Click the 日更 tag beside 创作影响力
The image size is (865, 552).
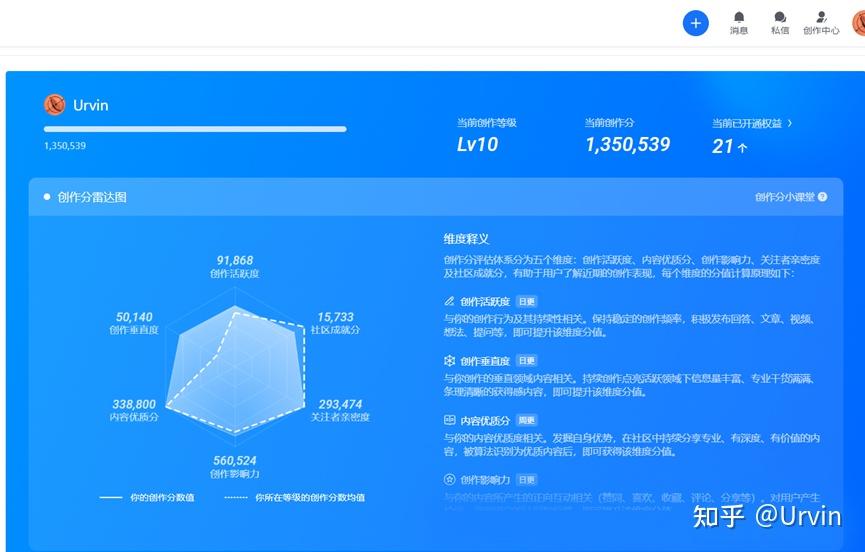527,480
